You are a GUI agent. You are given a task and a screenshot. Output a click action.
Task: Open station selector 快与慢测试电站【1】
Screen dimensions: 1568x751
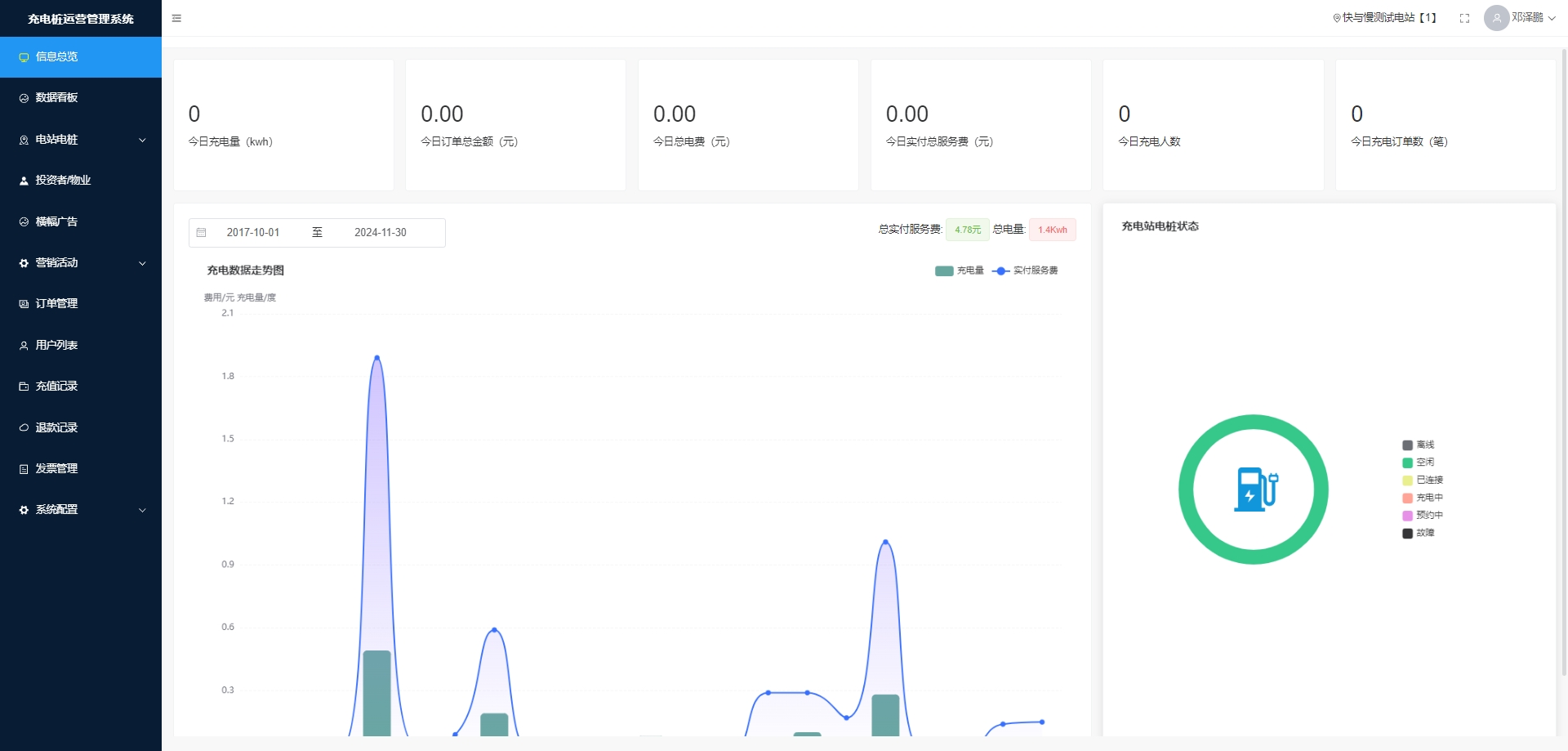1385,18
